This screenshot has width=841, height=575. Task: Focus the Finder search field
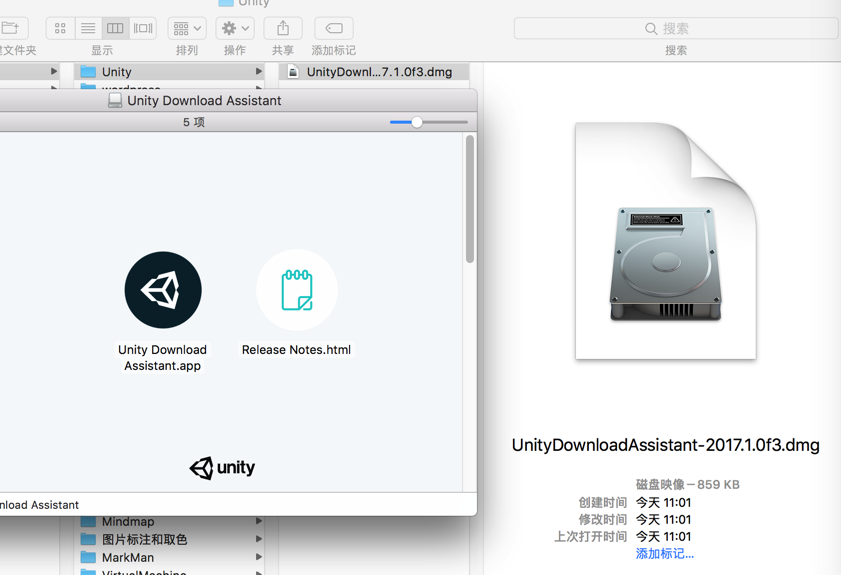(x=676, y=28)
